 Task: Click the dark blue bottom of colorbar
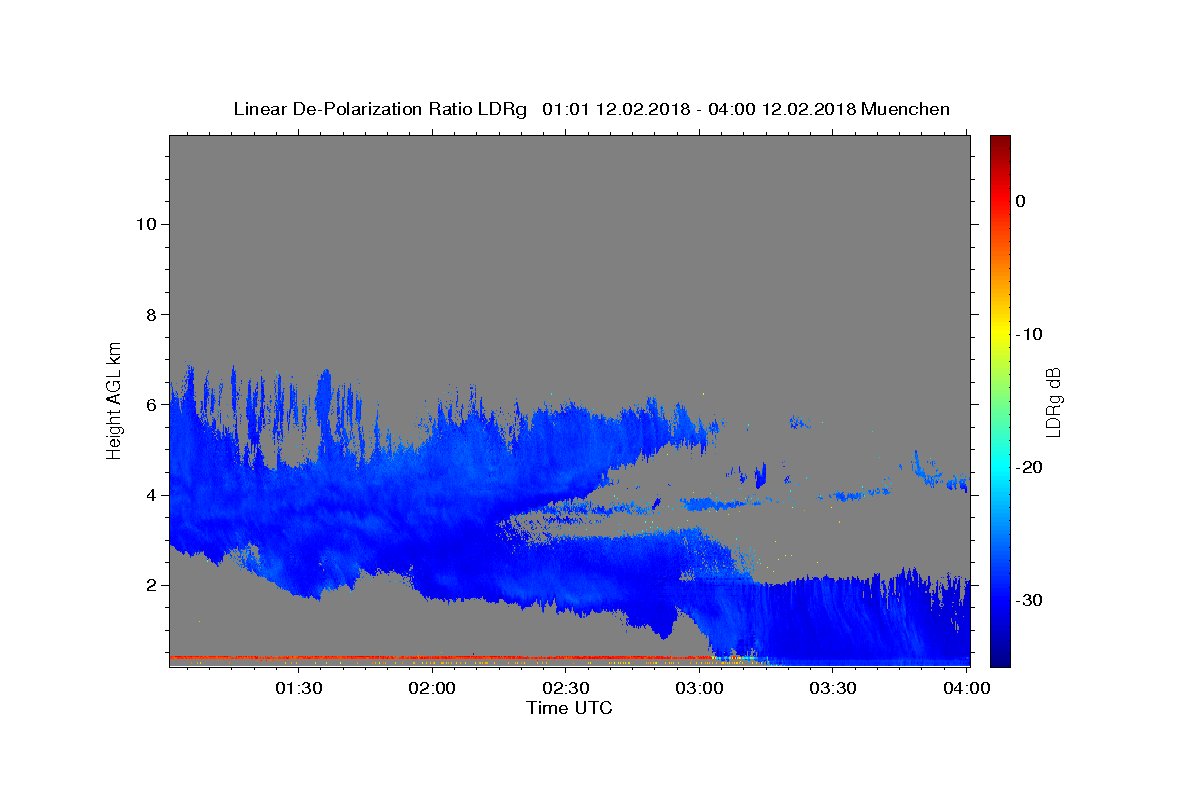coord(1000,658)
